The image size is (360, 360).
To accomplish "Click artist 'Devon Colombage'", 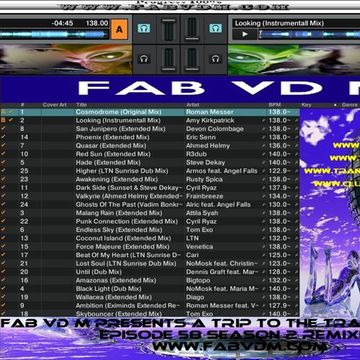I will (215, 129).
